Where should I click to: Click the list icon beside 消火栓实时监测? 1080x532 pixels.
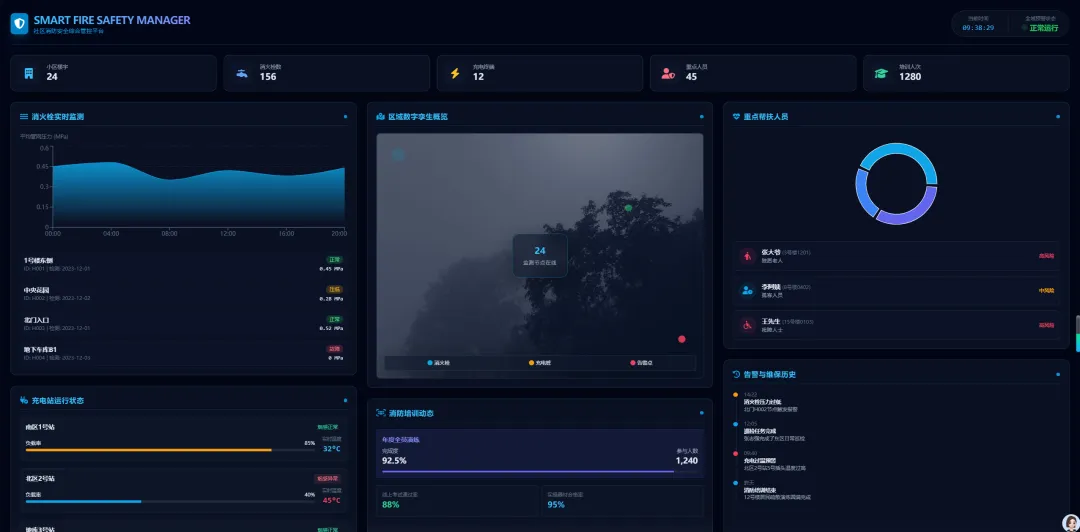point(24,116)
